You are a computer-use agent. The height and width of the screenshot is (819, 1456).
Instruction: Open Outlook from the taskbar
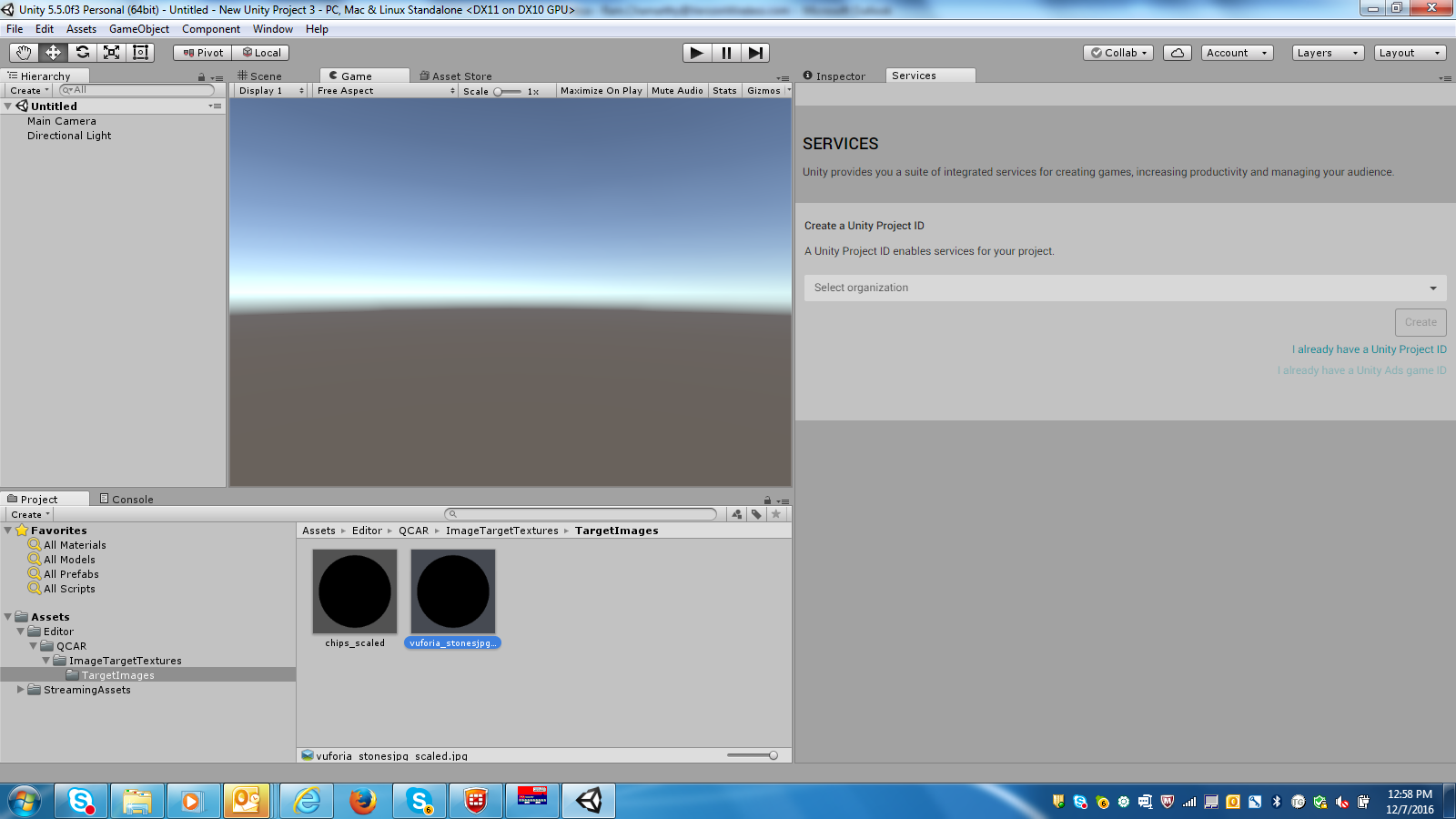click(x=247, y=801)
